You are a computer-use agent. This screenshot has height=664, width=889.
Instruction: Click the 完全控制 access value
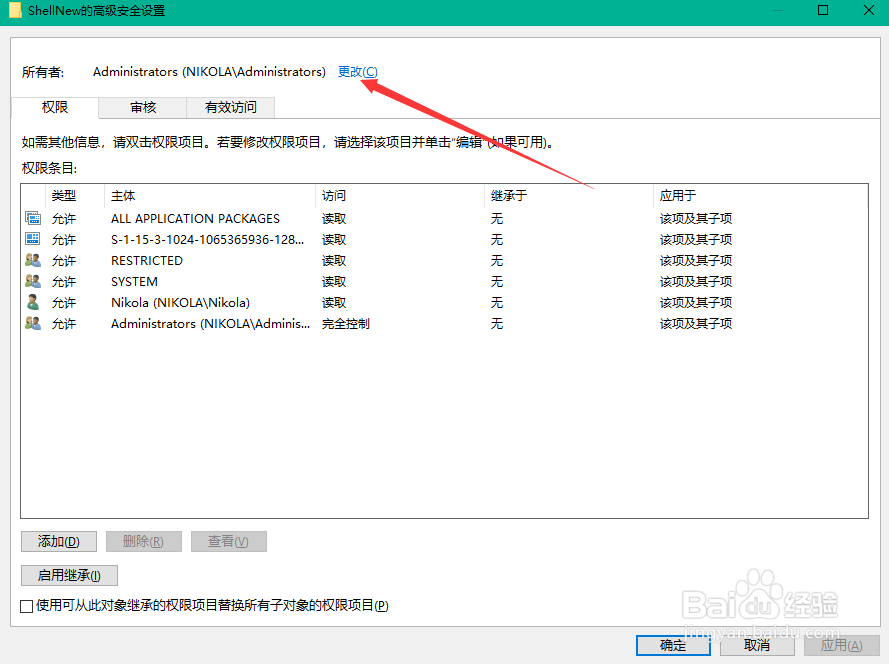point(346,323)
